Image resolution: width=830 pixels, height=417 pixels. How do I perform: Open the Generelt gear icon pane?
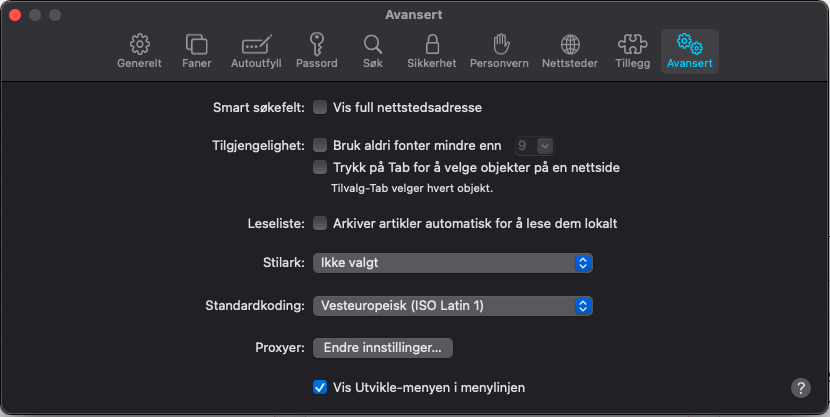pos(139,51)
